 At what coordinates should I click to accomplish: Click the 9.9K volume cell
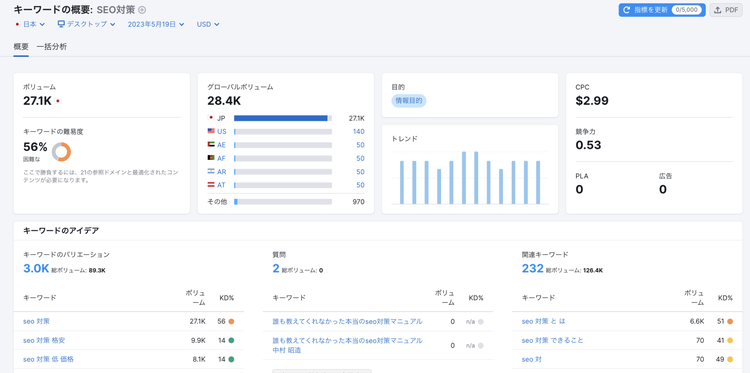click(x=198, y=340)
